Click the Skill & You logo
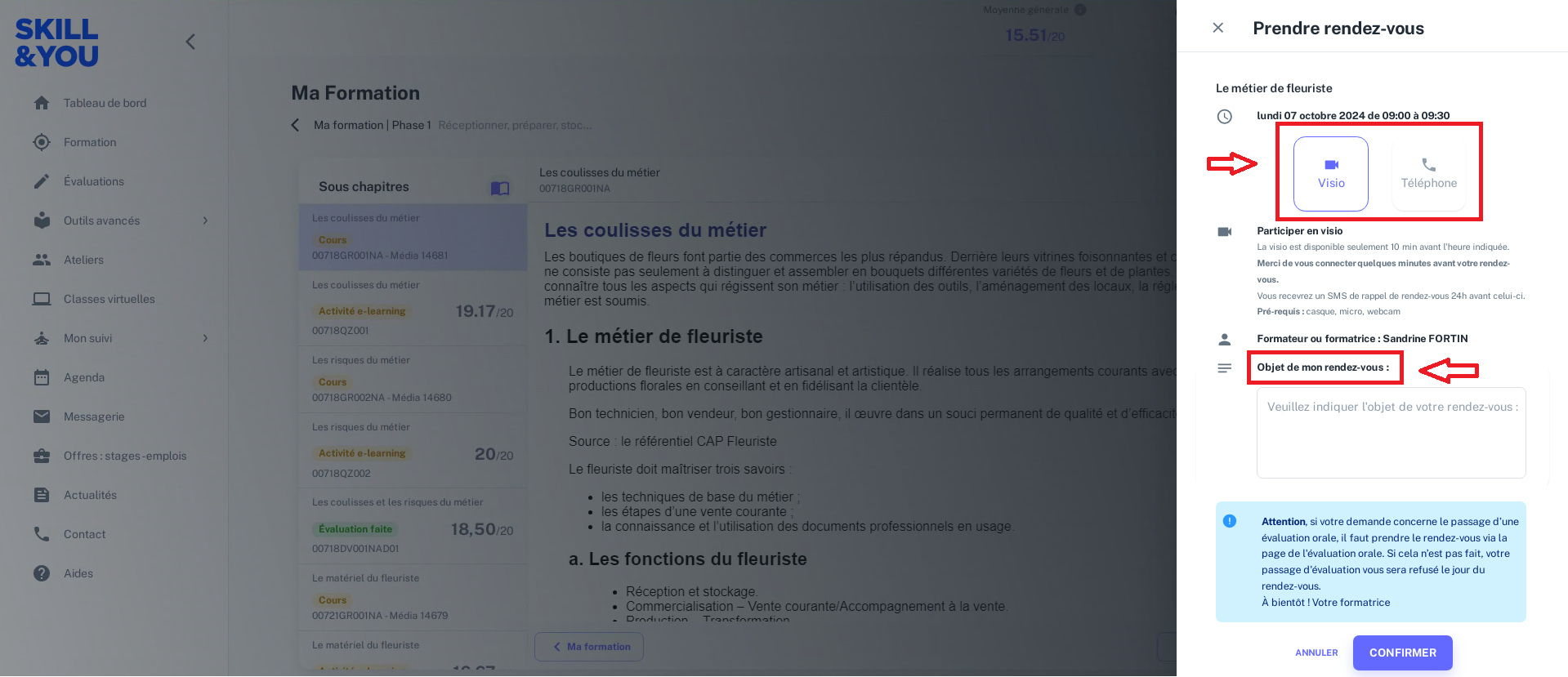This screenshot has width=1568, height=677. coord(56,43)
